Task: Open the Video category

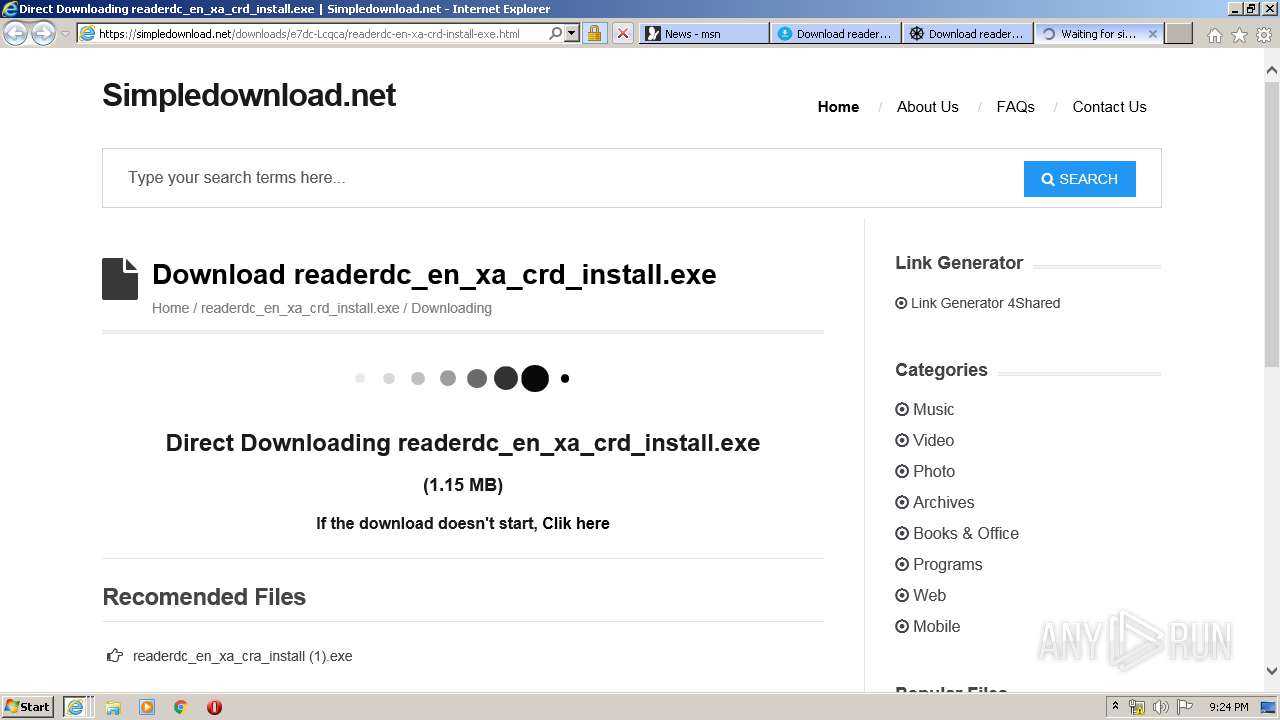Action: [933, 440]
